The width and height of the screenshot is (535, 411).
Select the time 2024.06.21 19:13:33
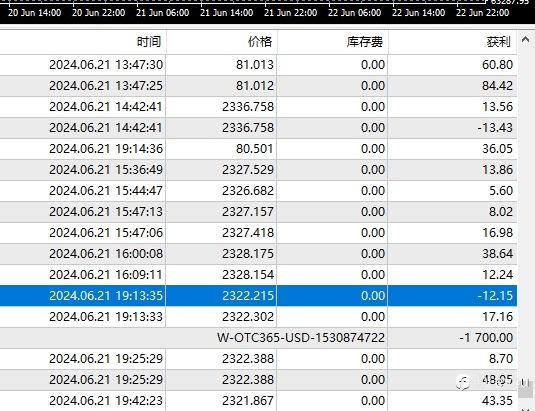pyautogui.click(x=106, y=317)
